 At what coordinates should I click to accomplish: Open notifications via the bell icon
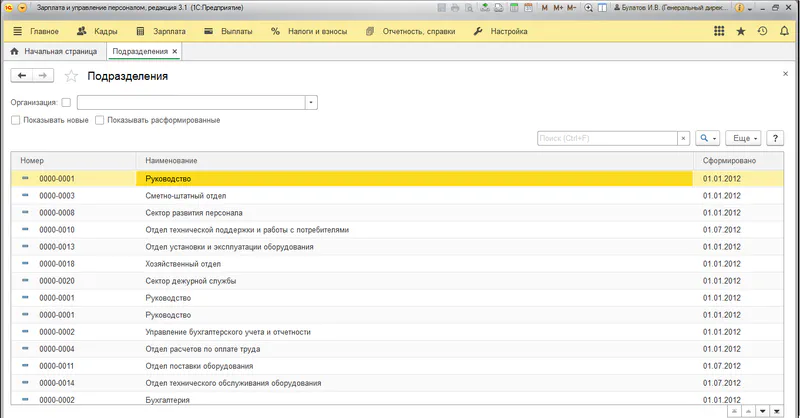point(784,31)
